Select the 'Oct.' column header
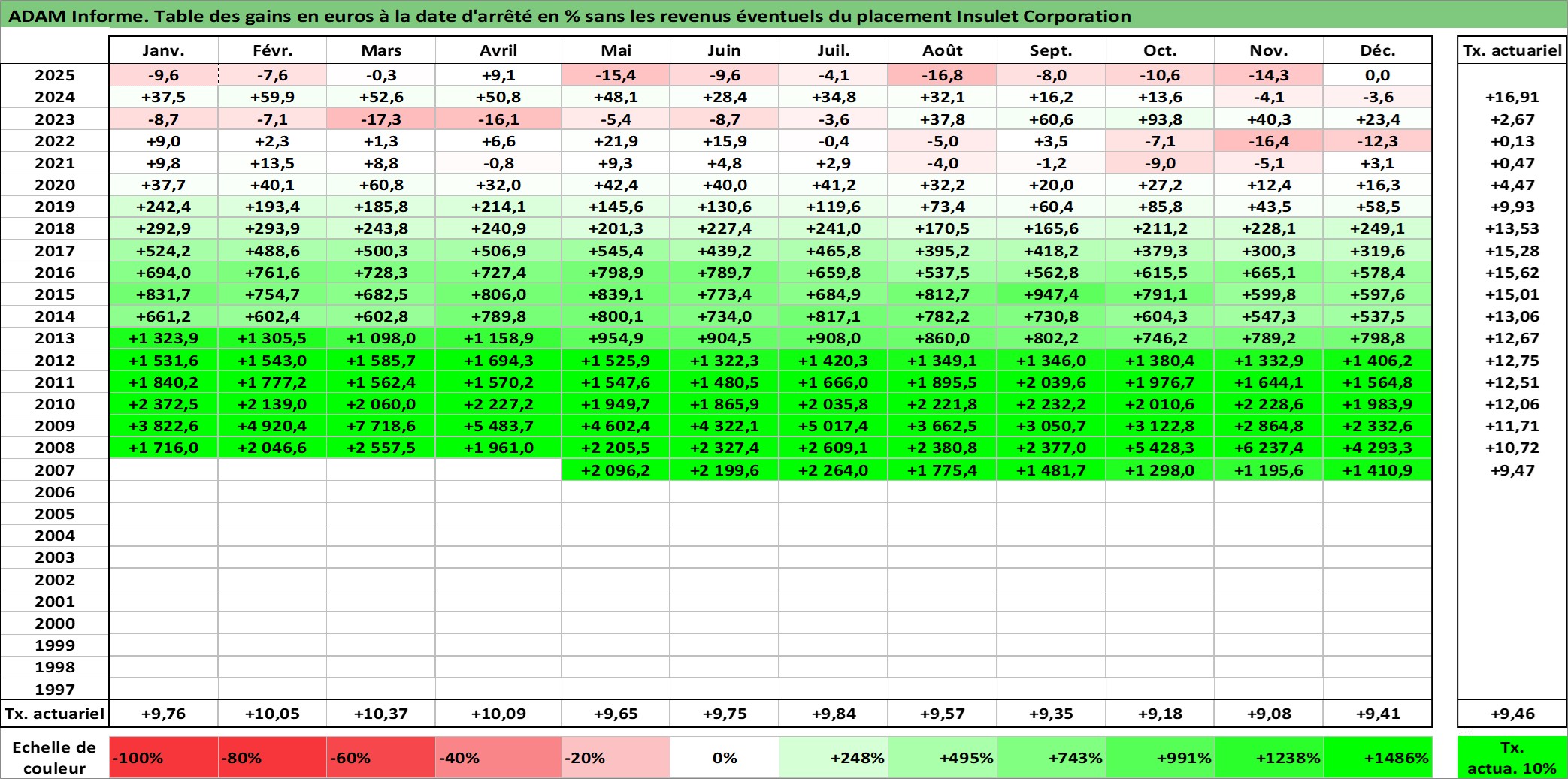The image size is (1568, 779). [x=1160, y=50]
